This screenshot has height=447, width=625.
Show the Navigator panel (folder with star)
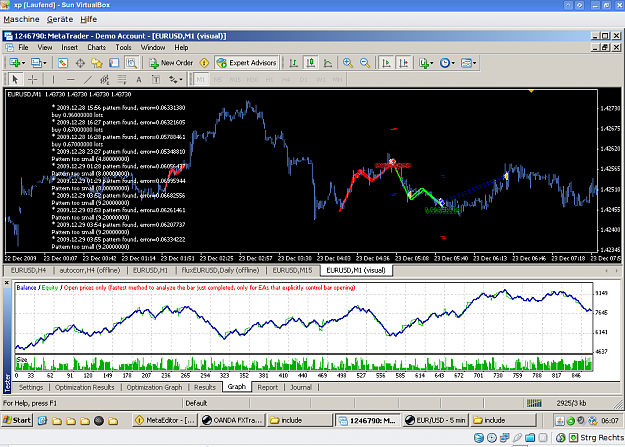(x=97, y=63)
